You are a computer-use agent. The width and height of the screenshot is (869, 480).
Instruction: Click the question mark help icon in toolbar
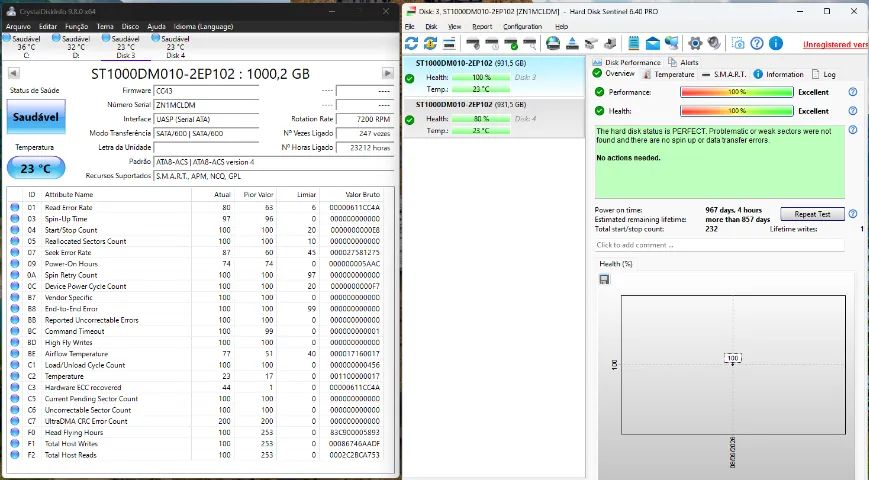756,43
